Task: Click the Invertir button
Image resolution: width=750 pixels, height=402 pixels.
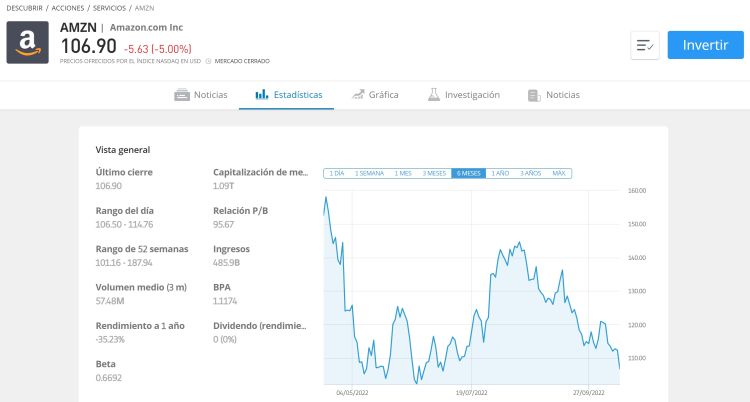Action: pyautogui.click(x=706, y=45)
